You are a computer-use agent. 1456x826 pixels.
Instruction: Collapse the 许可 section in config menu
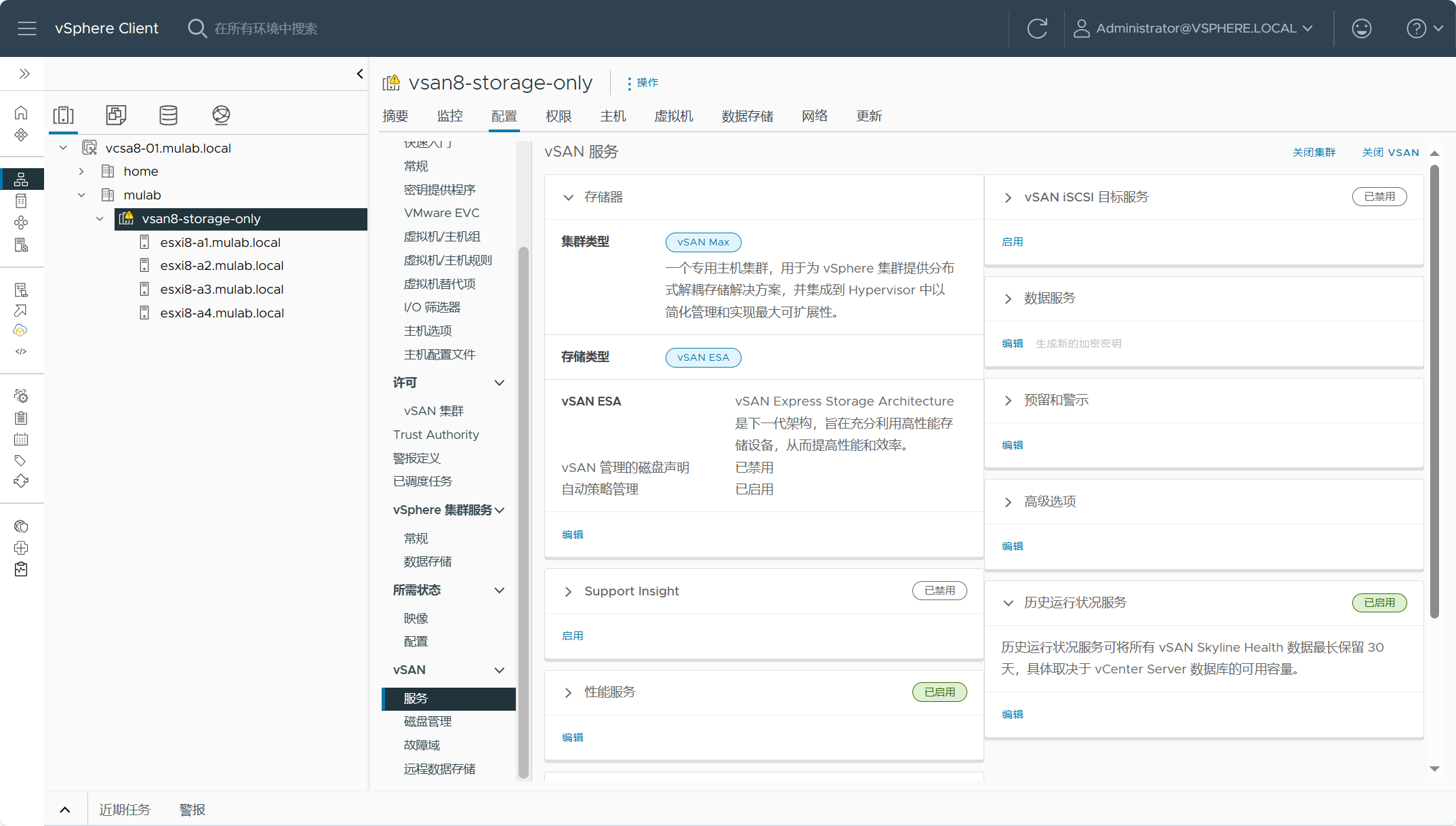coord(500,383)
